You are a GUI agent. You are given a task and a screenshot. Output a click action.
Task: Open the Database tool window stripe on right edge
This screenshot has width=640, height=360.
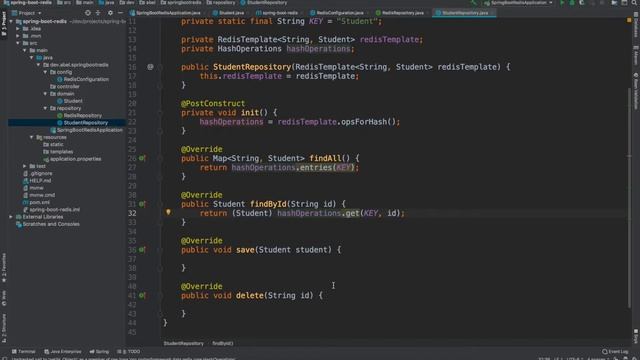[636, 25]
